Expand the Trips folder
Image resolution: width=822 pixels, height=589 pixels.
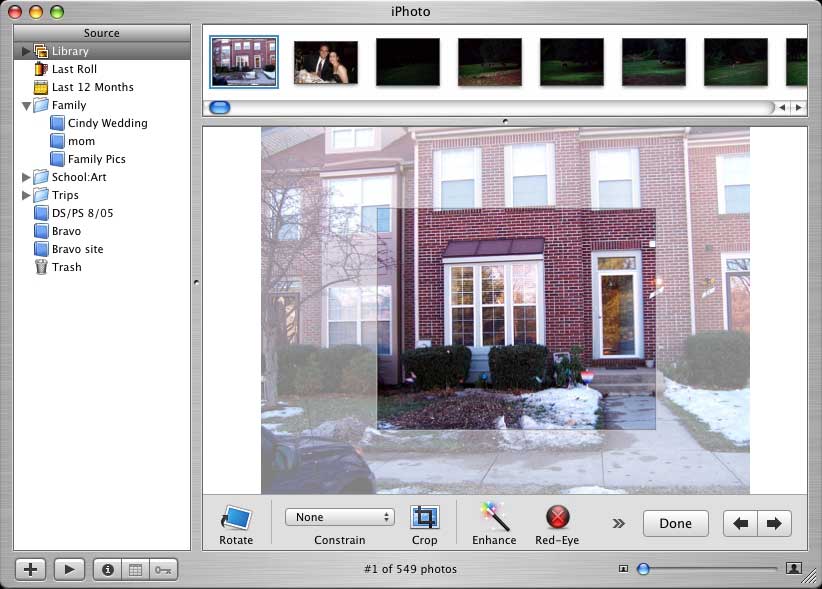[x=26, y=195]
